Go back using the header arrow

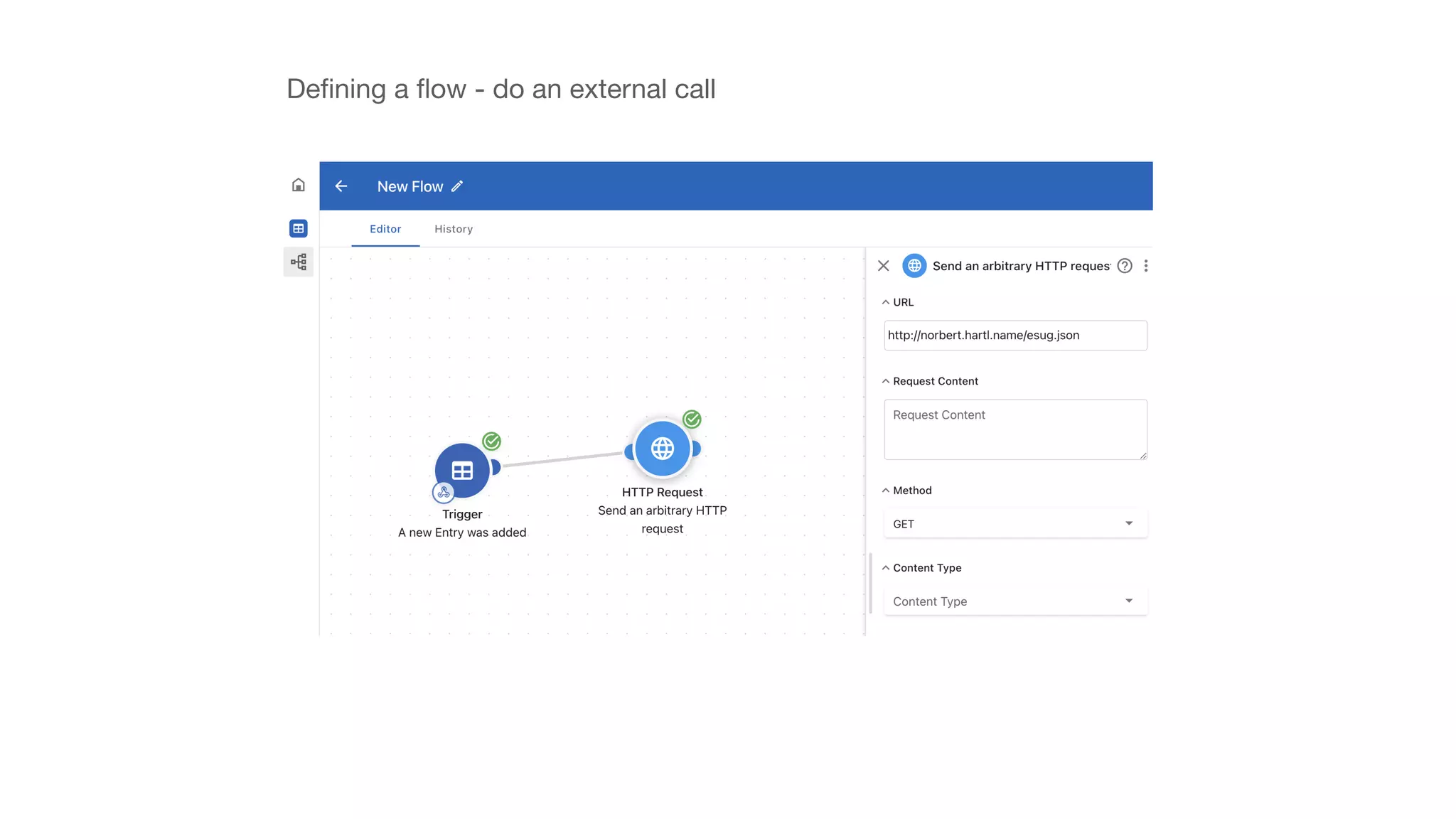coord(341,186)
